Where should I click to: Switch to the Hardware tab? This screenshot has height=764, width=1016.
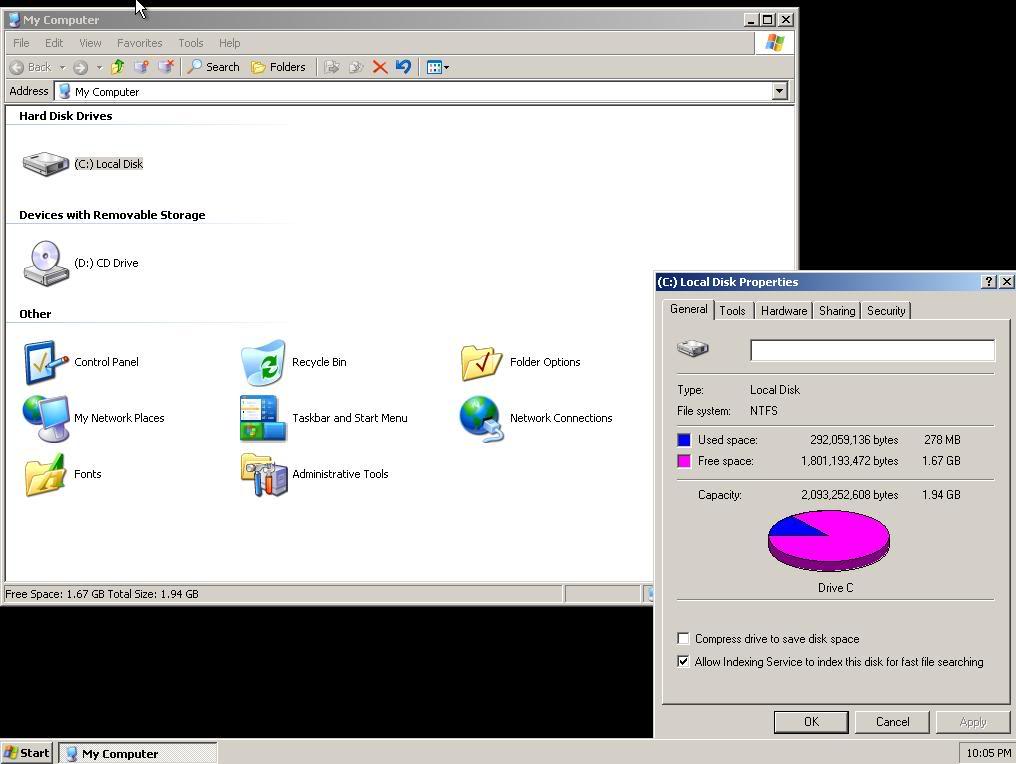[784, 310]
